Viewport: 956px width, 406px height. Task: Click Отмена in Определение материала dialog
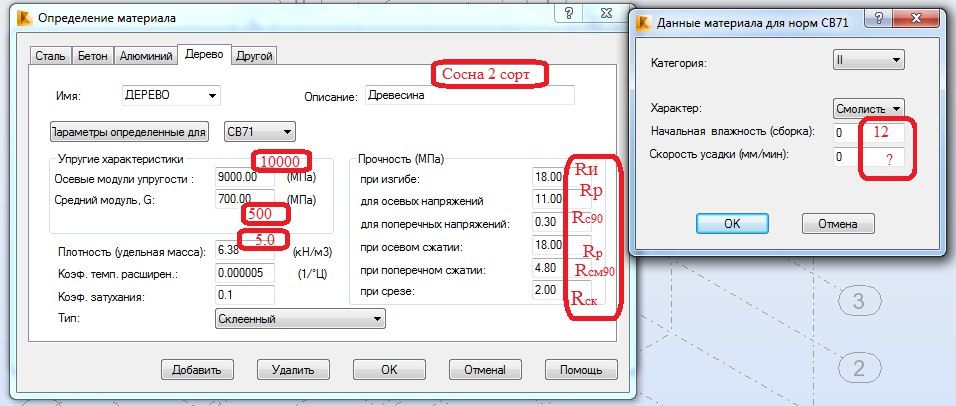(485, 369)
